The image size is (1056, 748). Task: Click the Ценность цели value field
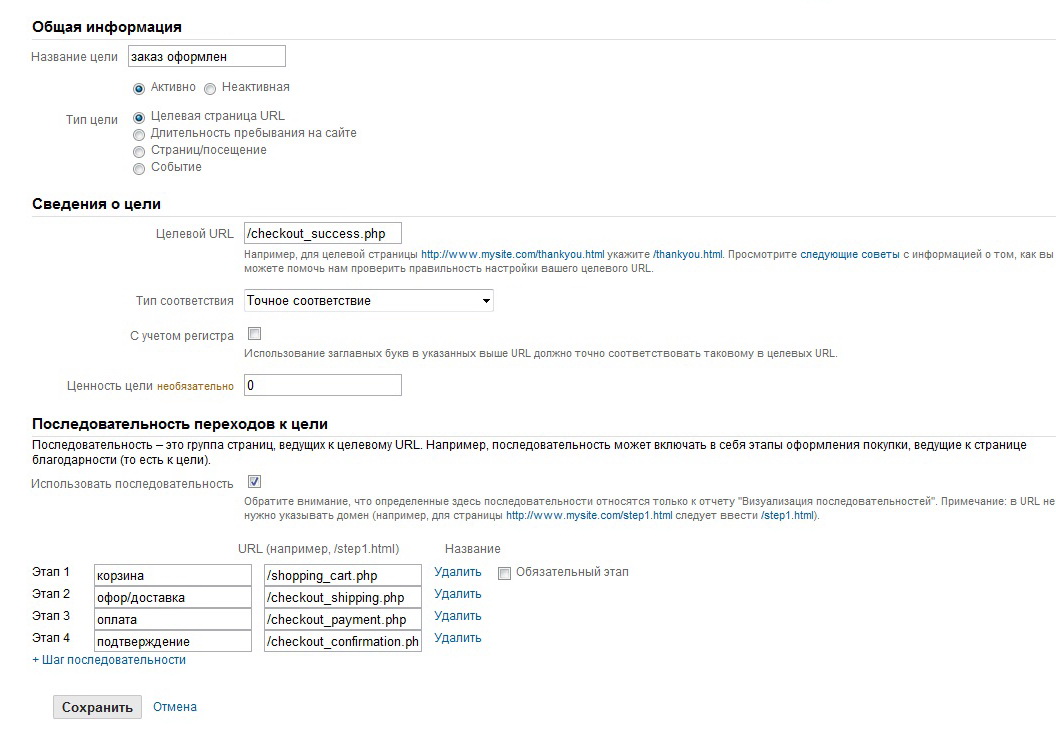coord(322,385)
